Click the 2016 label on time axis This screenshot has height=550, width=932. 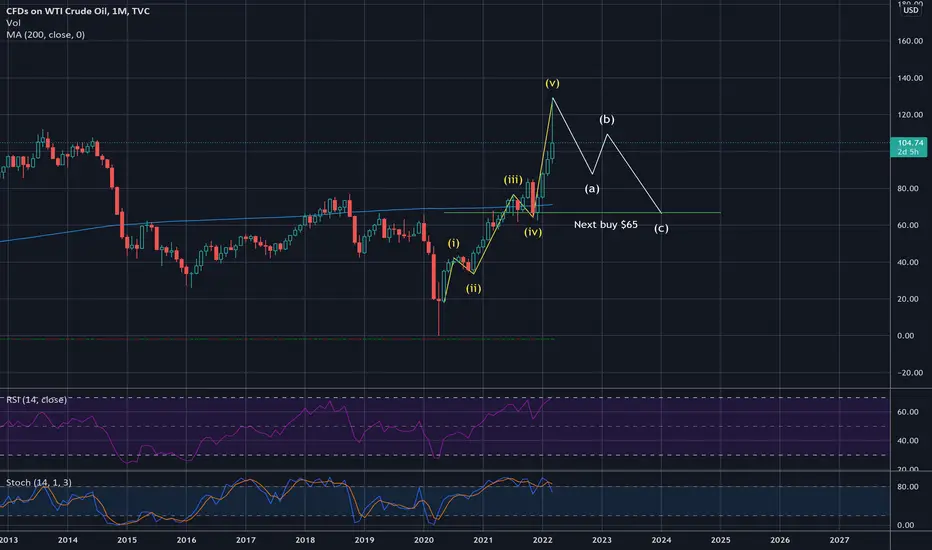(x=186, y=540)
